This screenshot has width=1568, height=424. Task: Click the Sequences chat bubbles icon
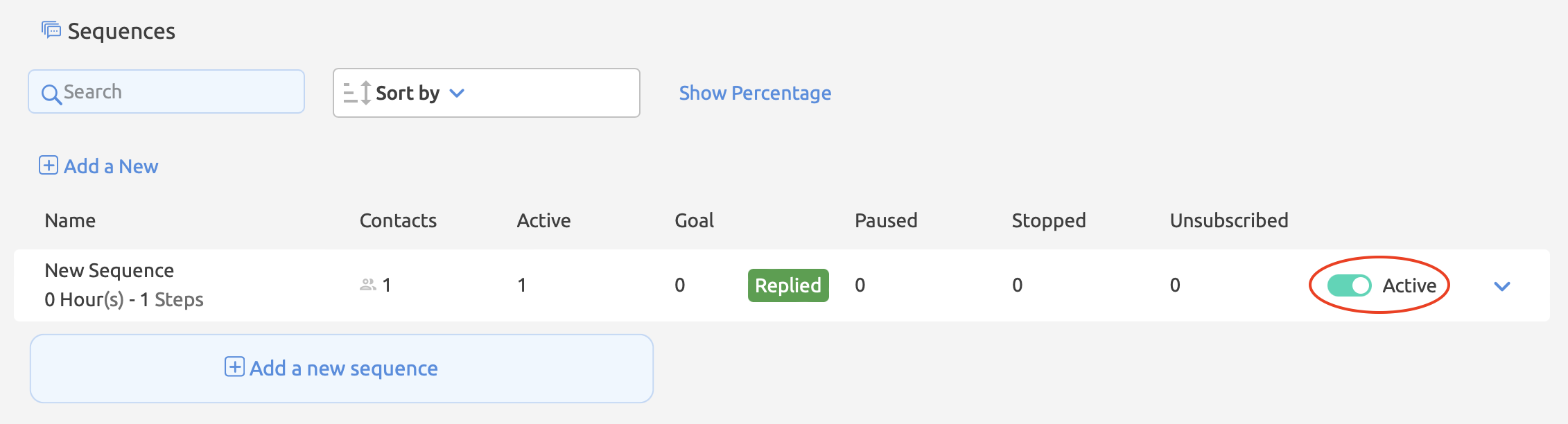pos(51,30)
